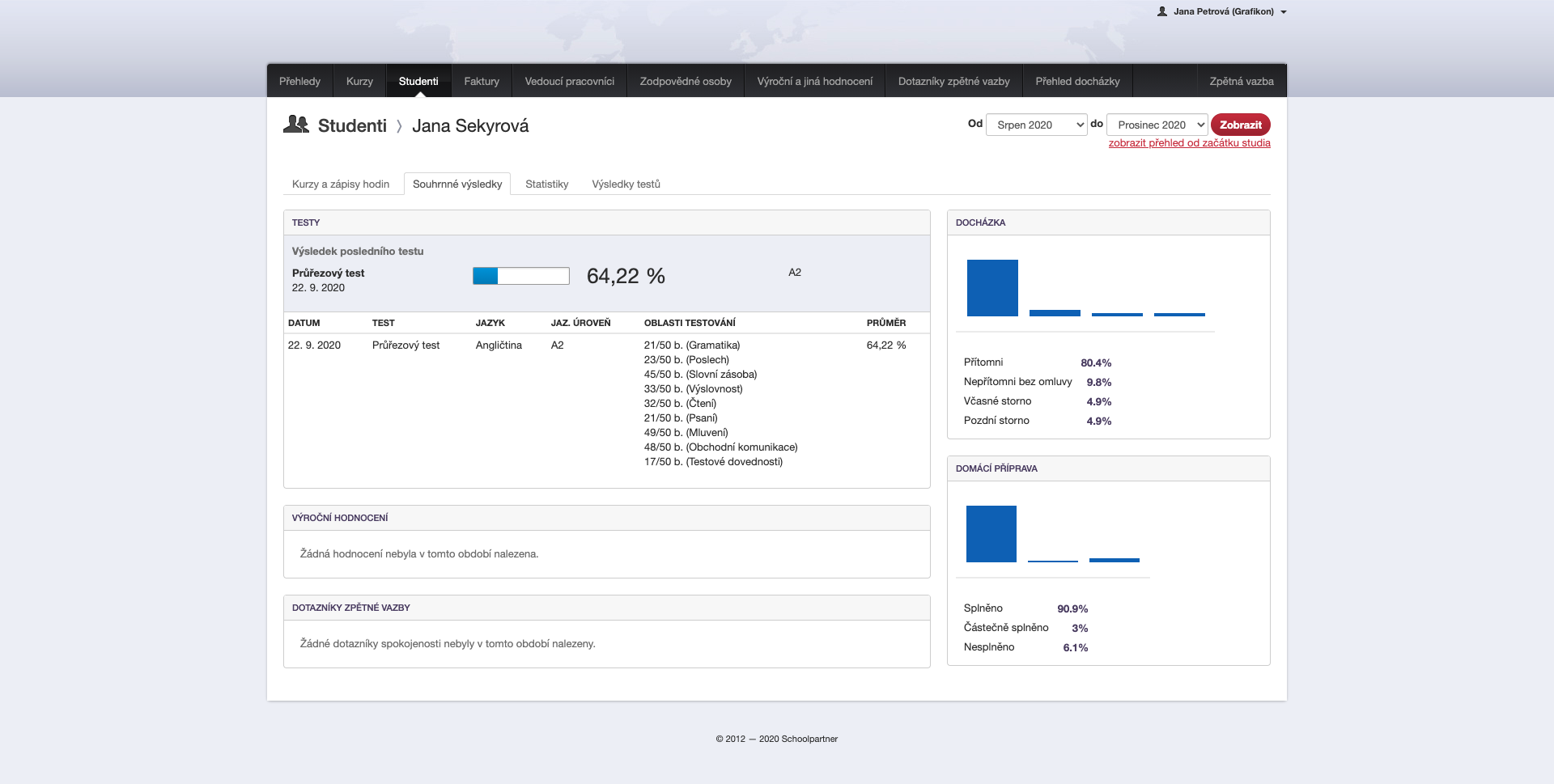This screenshot has height=784, width=1554.
Task: Click zobrazit přehled od začátku studia link
Action: [1189, 143]
